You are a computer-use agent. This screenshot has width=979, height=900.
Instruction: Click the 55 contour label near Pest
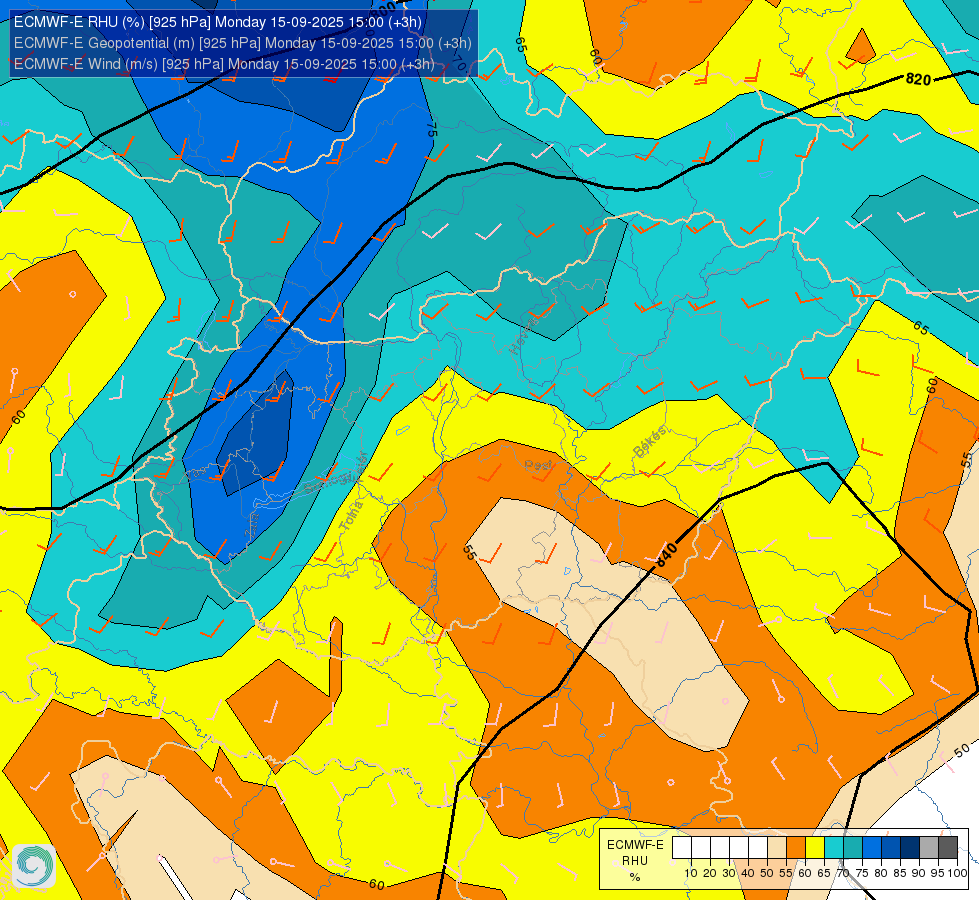[x=470, y=552]
